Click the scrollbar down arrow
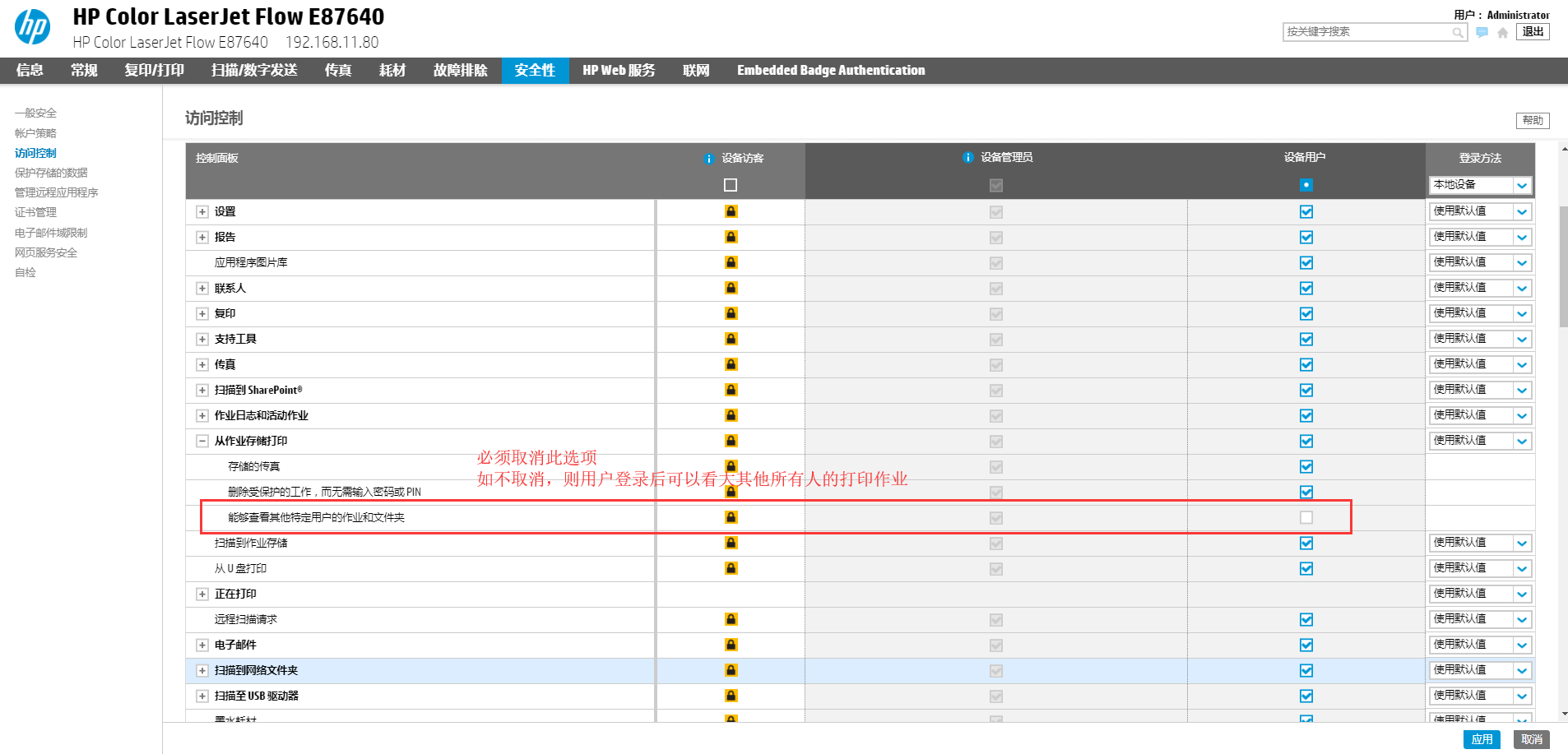1568x754 pixels. 1563,715
